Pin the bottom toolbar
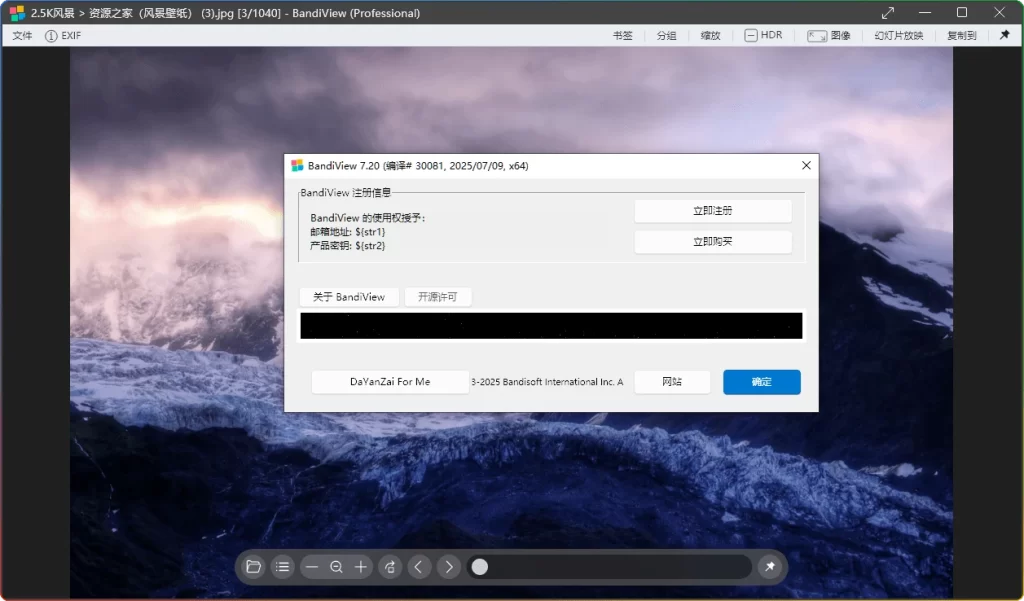This screenshot has width=1024, height=601. point(770,567)
